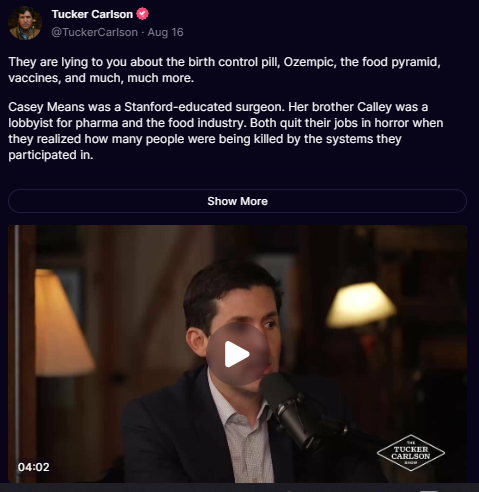
Task: Click the word Ozempic in the post
Action: (x=310, y=62)
